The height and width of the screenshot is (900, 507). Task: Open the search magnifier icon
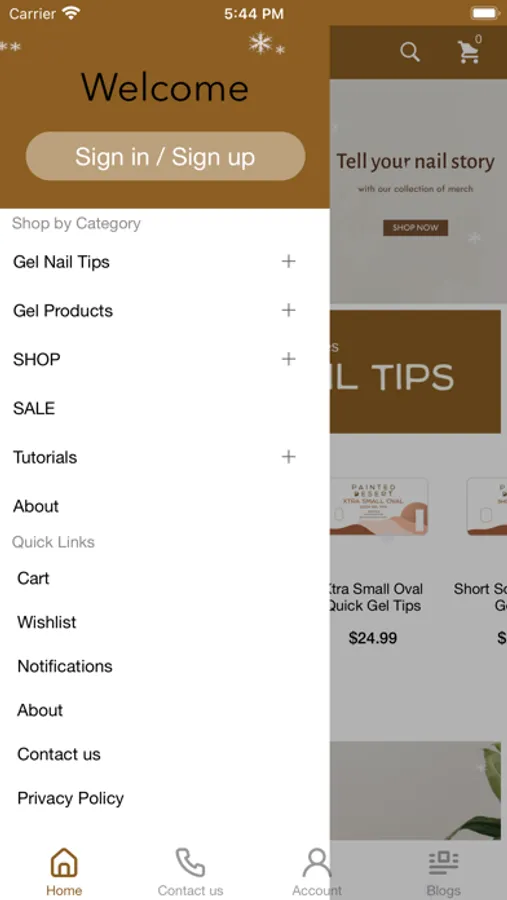[410, 52]
